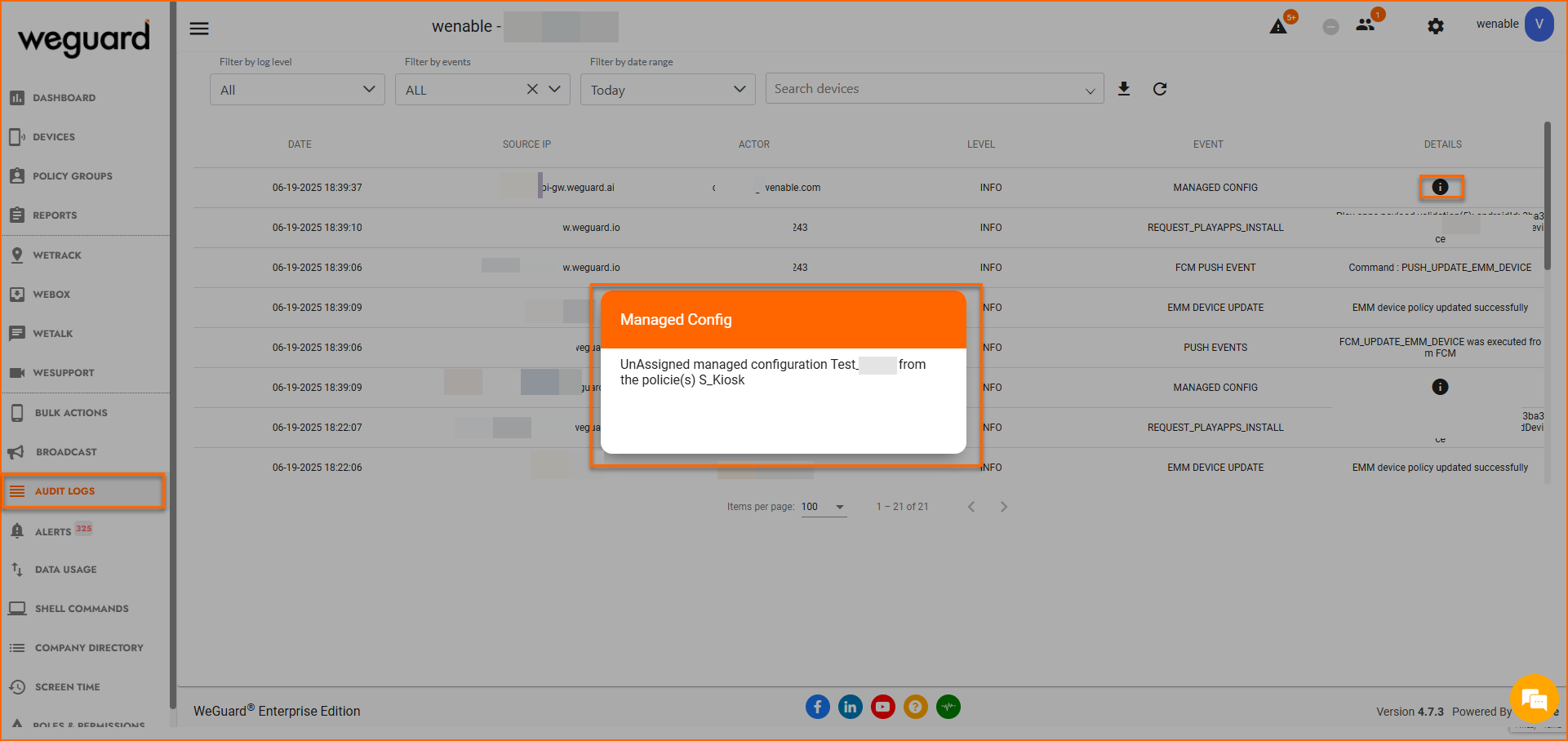1568x741 pixels.
Task: Click date 06-19-2025 18:22:07 row
Action: (318, 428)
